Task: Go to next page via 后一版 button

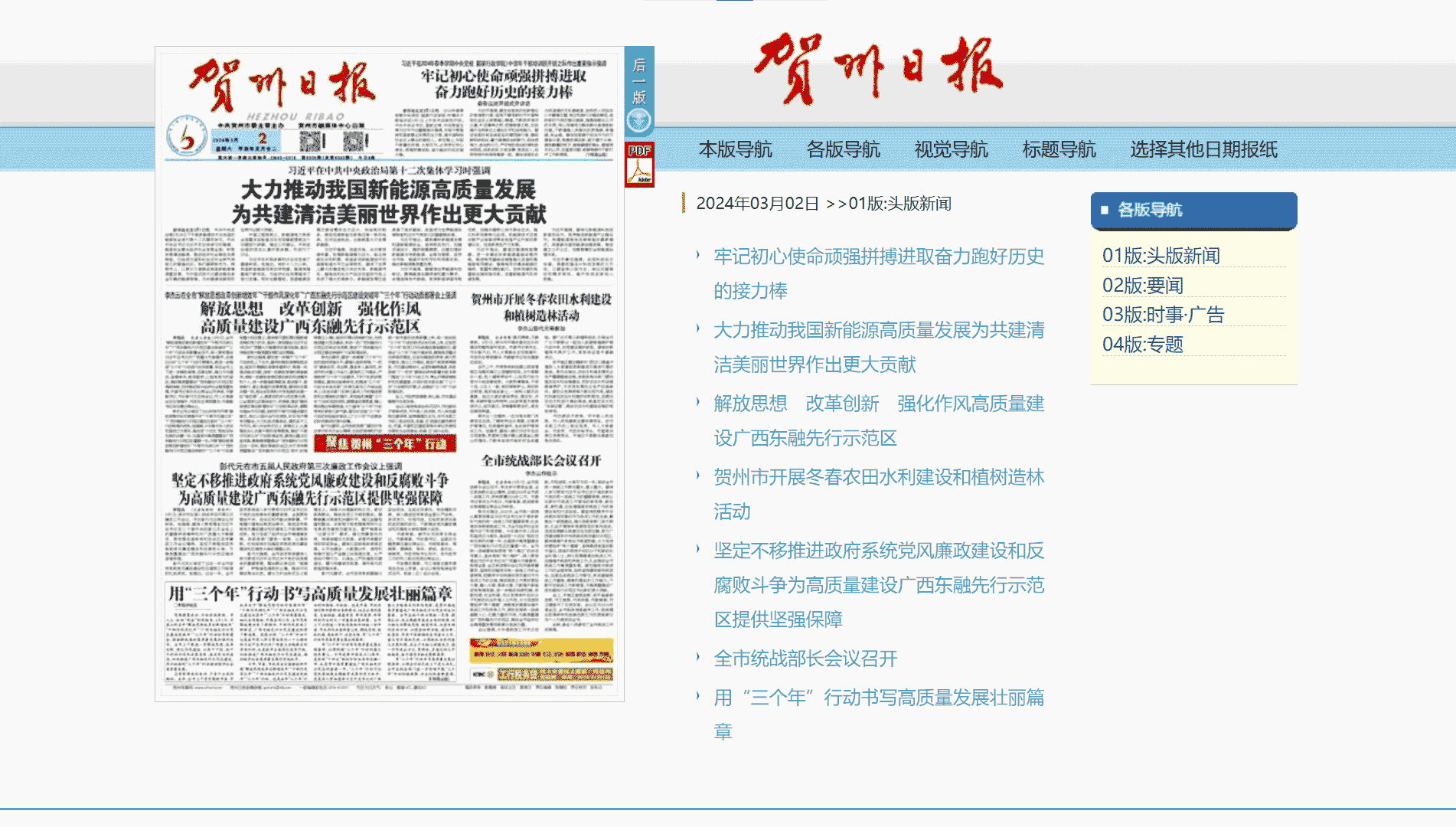Action: [x=639, y=90]
